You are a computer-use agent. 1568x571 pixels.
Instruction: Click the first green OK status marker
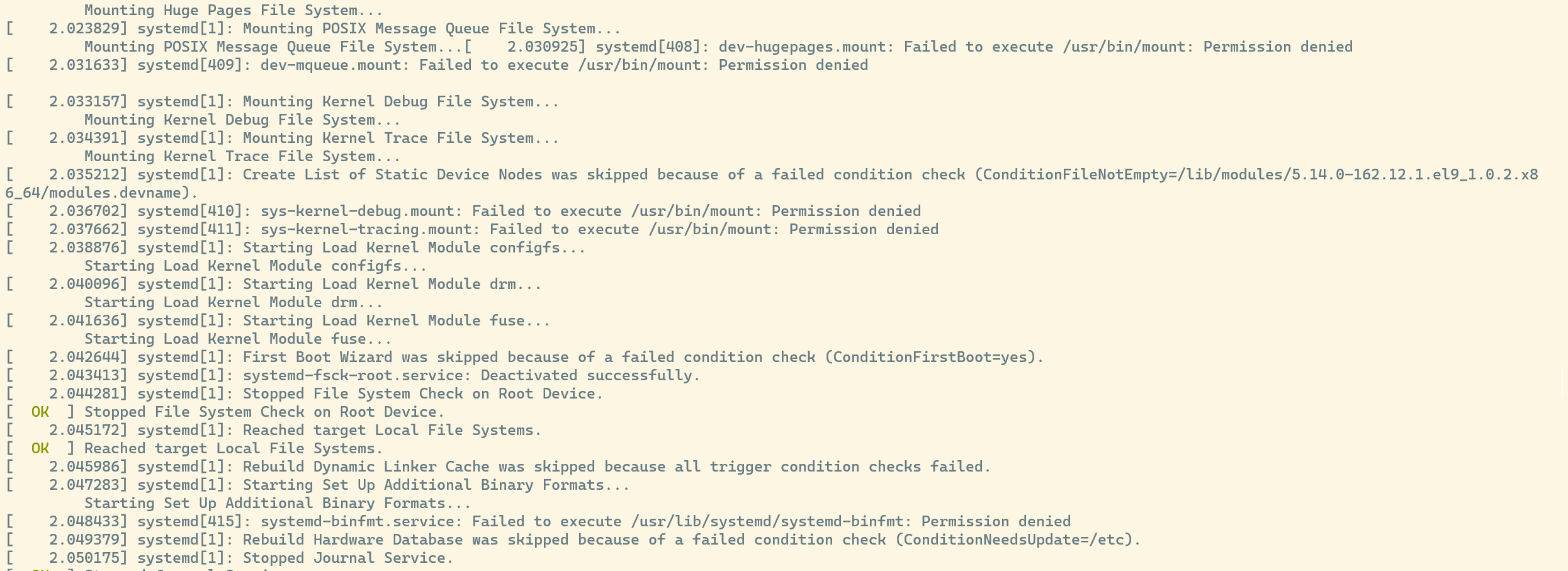[40, 412]
